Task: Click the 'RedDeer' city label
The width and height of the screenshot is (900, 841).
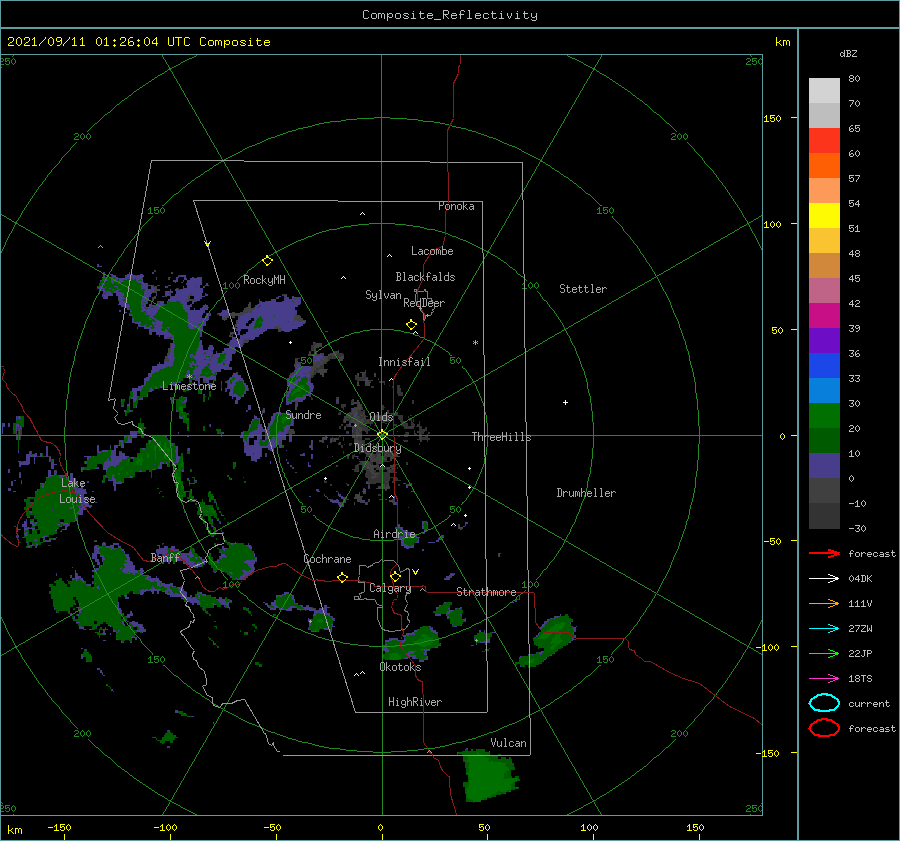Action: point(424,303)
